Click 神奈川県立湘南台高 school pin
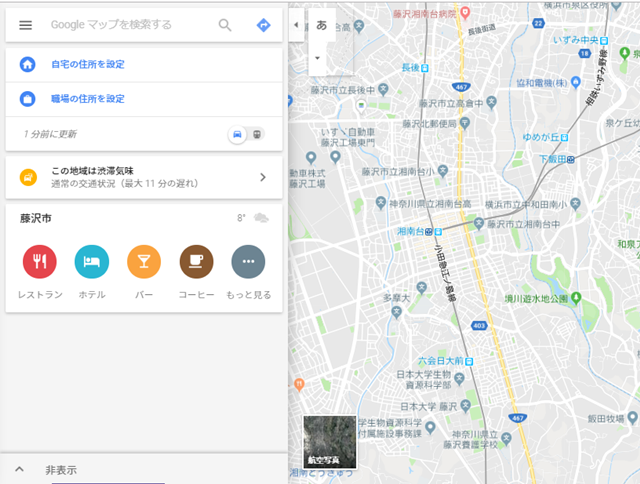 (381, 202)
